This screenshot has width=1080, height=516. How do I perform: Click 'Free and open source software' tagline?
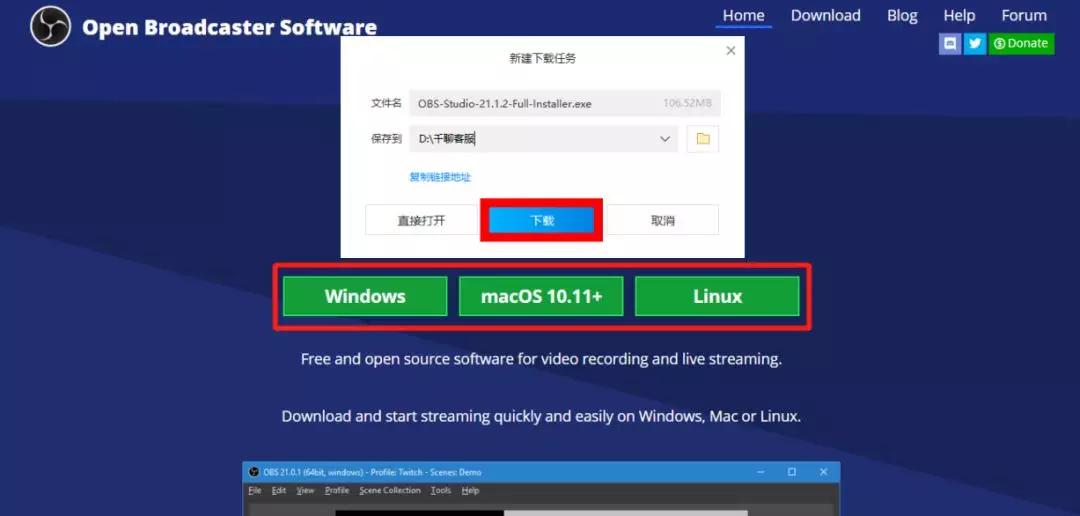[x=541, y=359]
